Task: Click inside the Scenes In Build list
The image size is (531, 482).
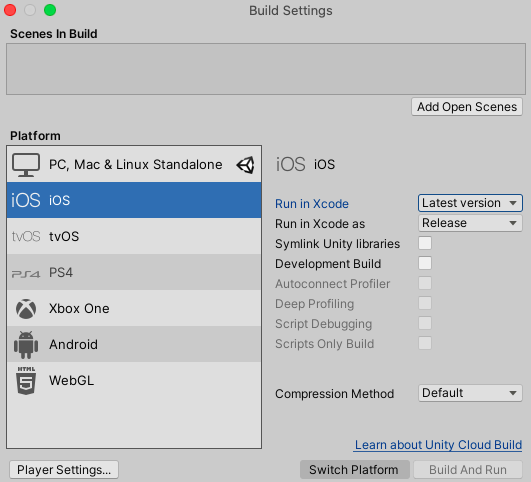Action: (x=266, y=69)
